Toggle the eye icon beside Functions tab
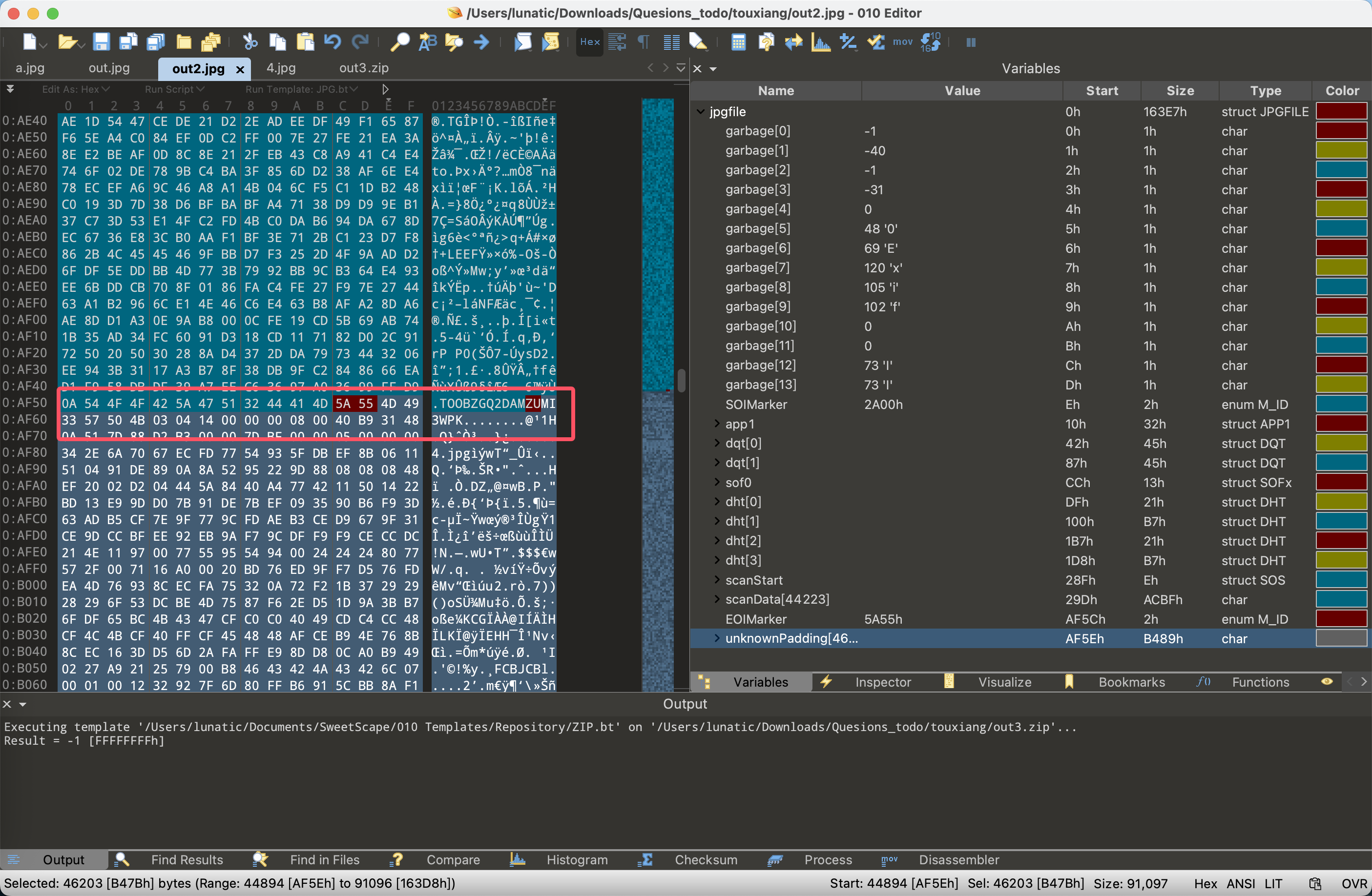 [1327, 682]
